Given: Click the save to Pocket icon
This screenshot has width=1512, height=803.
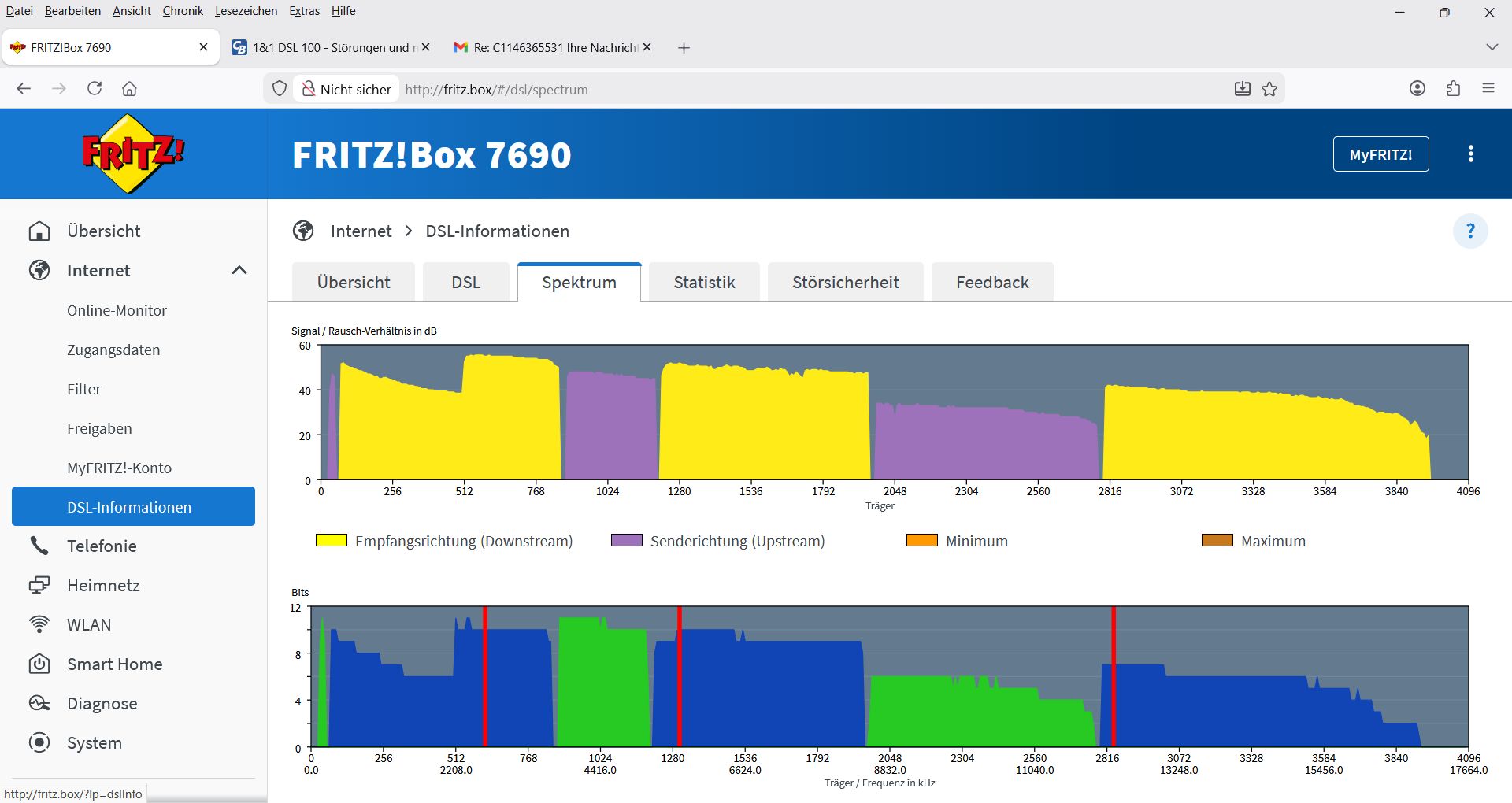Looking at the screenshot, I should pyautogui.click(x=1243, y=89).
